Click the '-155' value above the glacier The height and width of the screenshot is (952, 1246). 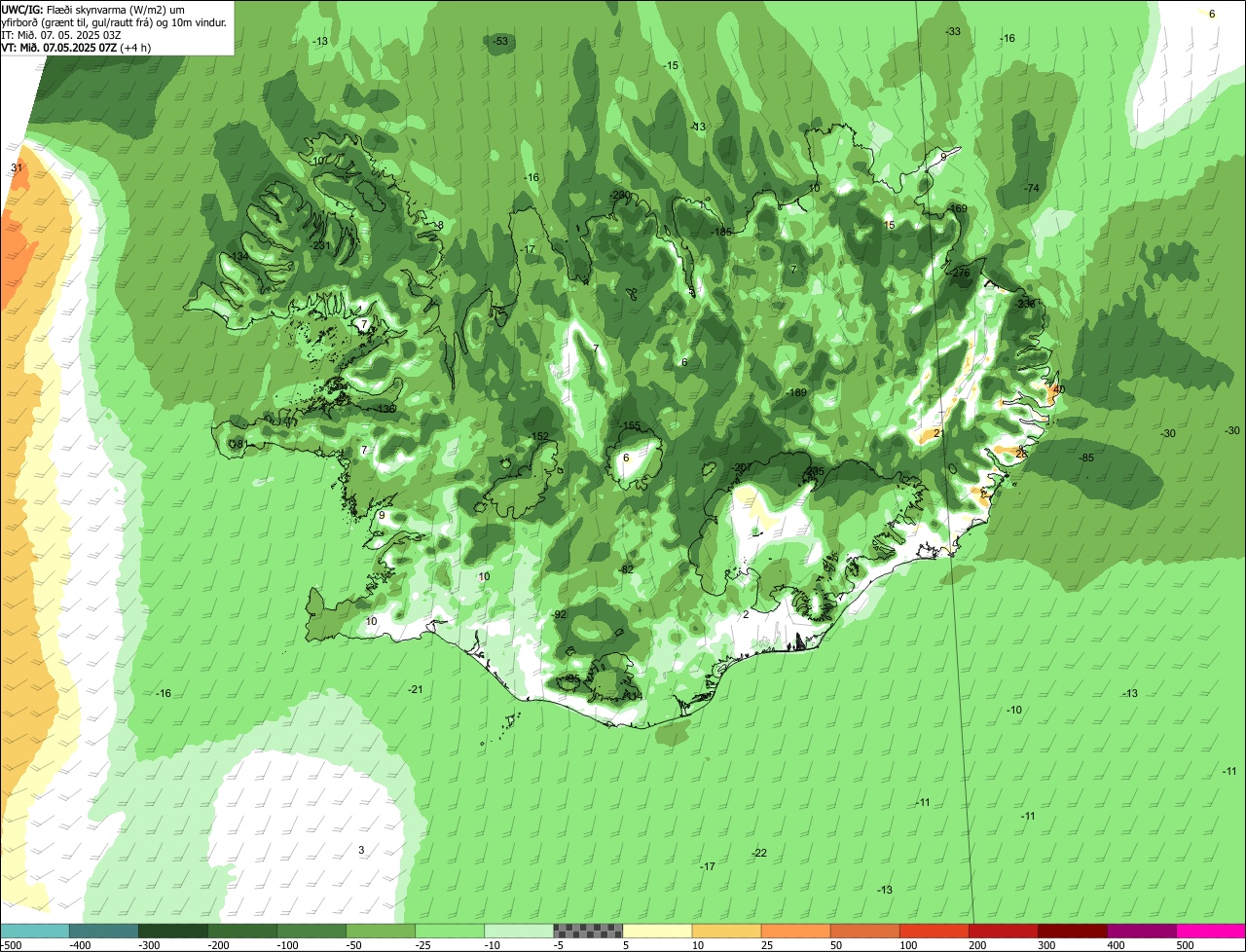pyautogui.click(x=630, y=425)
